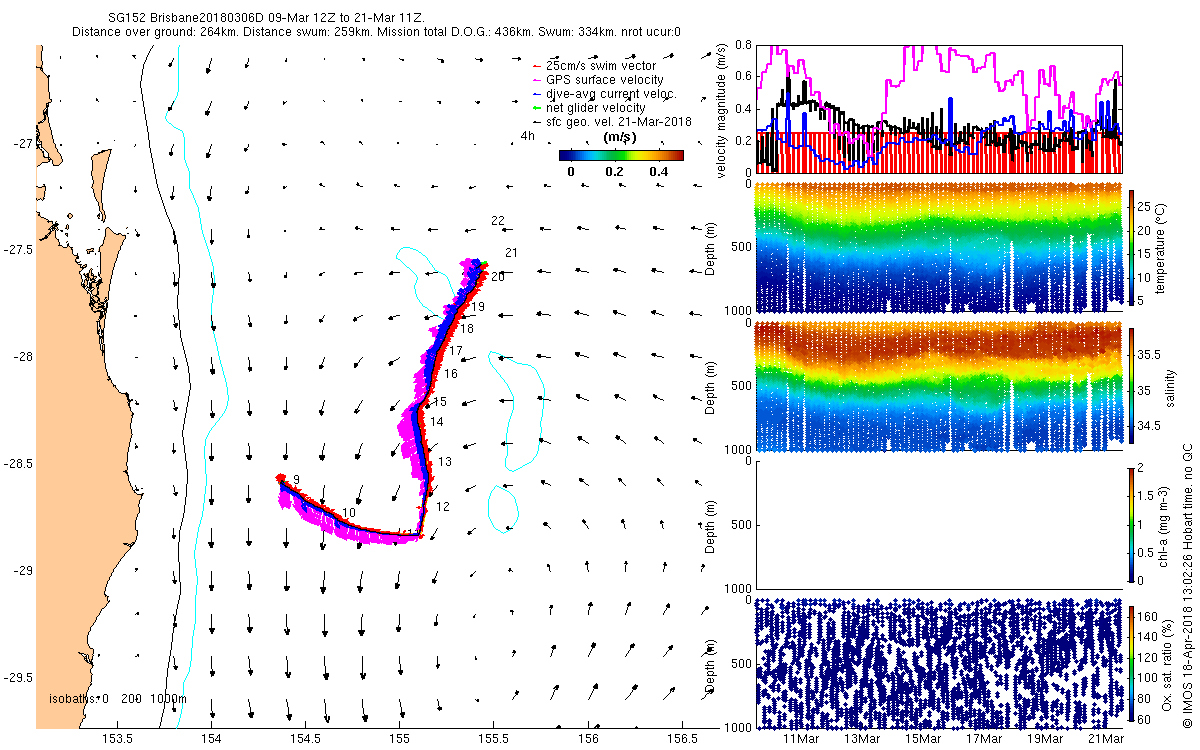This screenshot has height=750, width=1200.
Task: Click day marker '16' on the glider track
Action: pos(450,374)
